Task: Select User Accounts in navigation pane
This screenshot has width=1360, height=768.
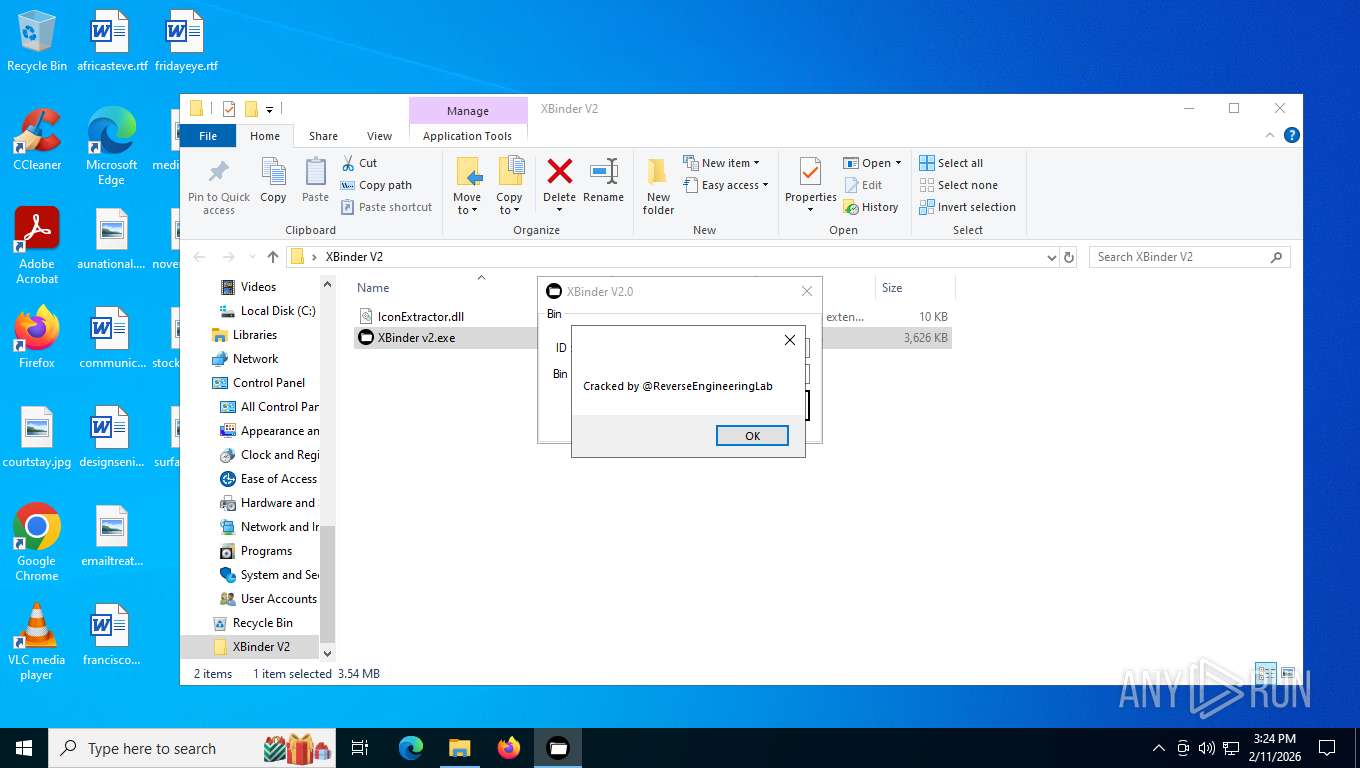Action: (278, 599)
